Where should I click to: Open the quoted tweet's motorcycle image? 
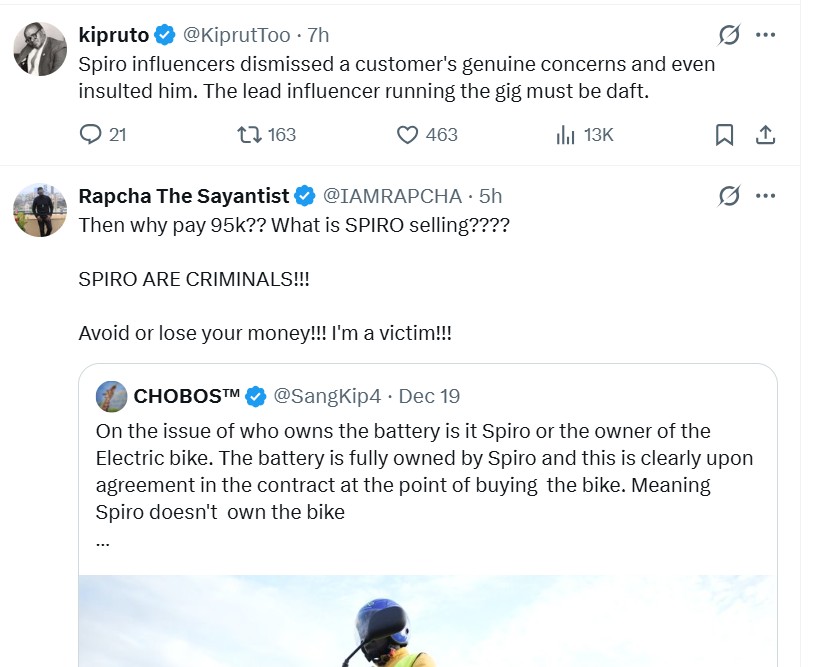427,620
